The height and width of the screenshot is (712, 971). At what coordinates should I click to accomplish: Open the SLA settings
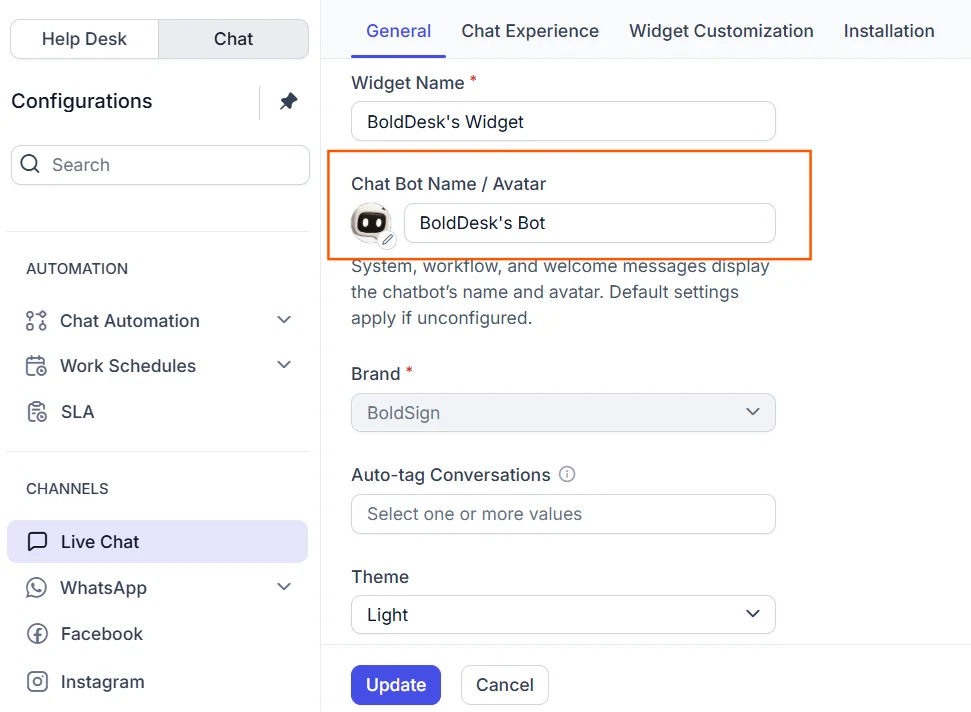(76, 412)
